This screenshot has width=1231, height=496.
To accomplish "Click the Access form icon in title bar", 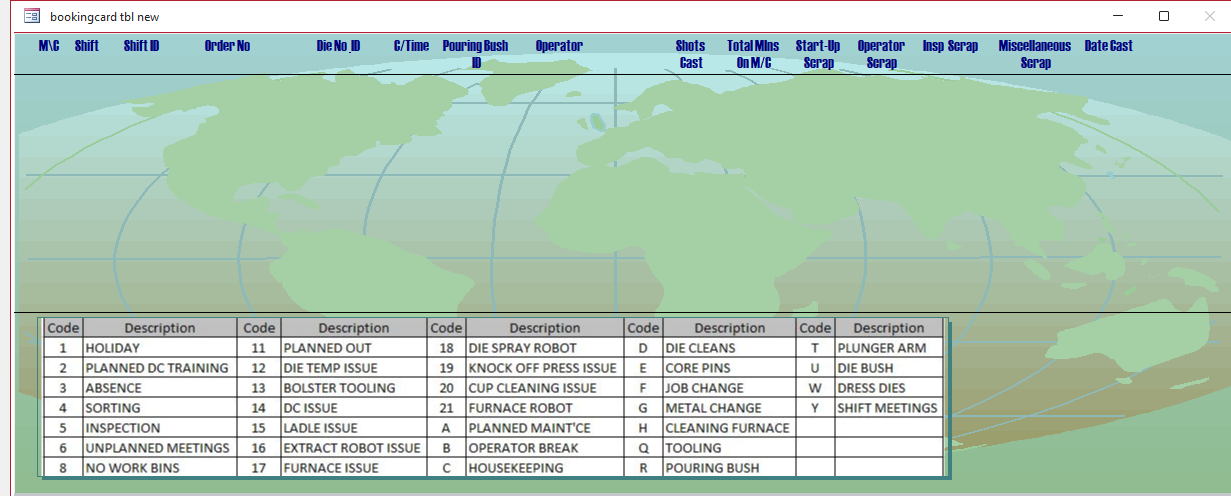I will point(31,16).
